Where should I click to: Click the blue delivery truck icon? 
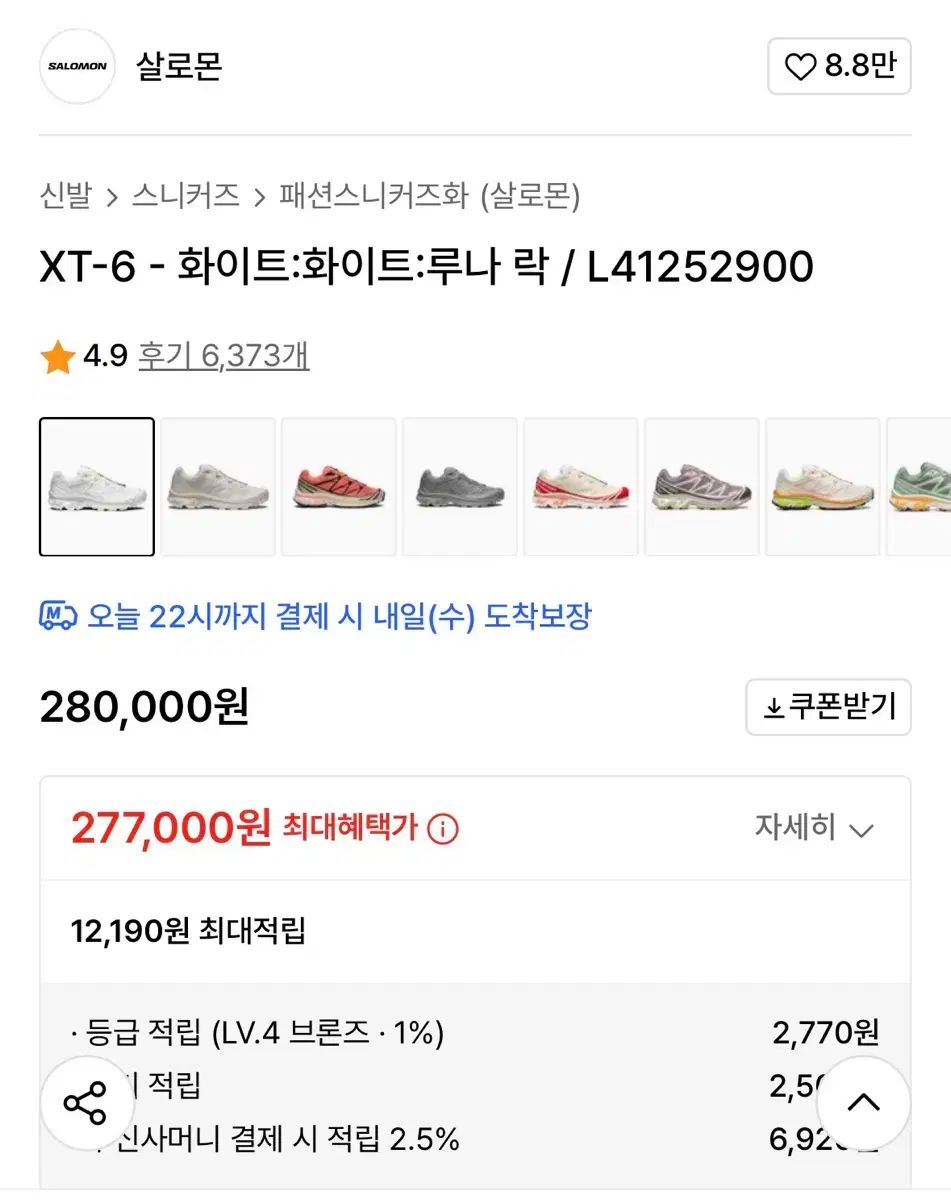click(58, 616)
